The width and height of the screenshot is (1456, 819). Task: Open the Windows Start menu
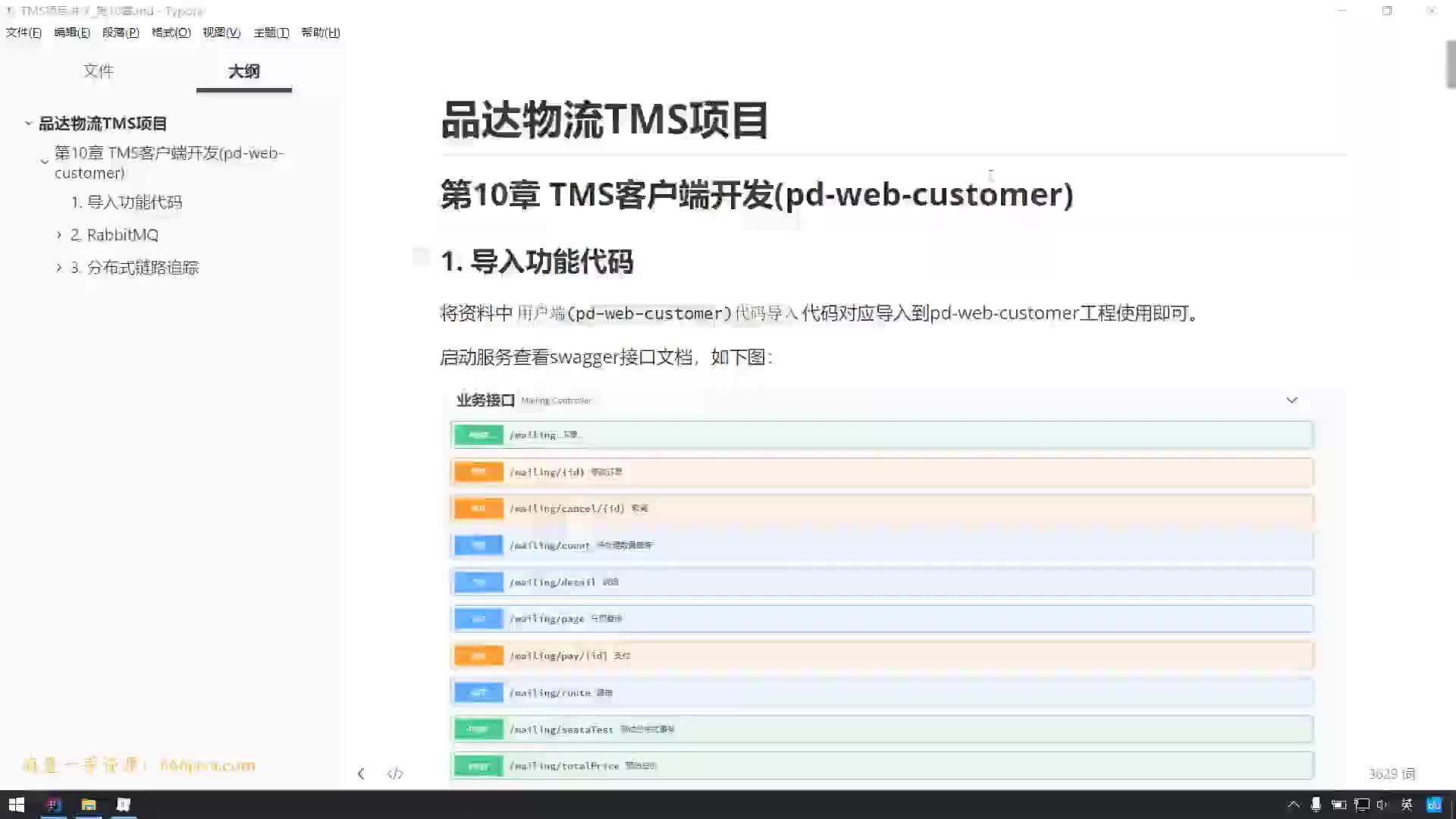point(16,805)
